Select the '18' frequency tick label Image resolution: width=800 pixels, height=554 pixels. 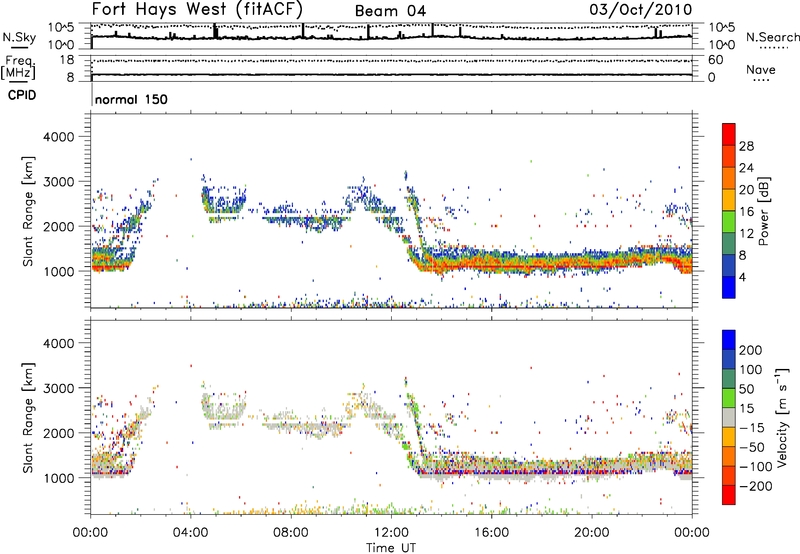pos(67,60)
